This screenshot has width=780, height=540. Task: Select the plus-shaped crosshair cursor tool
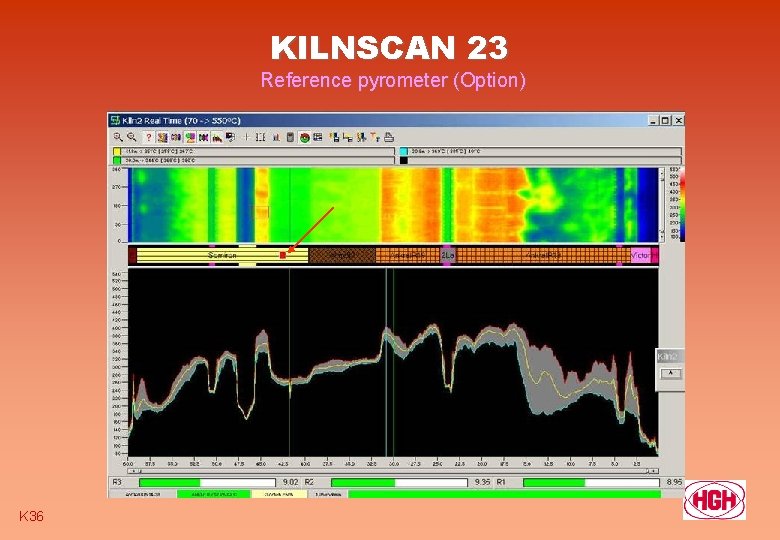pos(247,137)
